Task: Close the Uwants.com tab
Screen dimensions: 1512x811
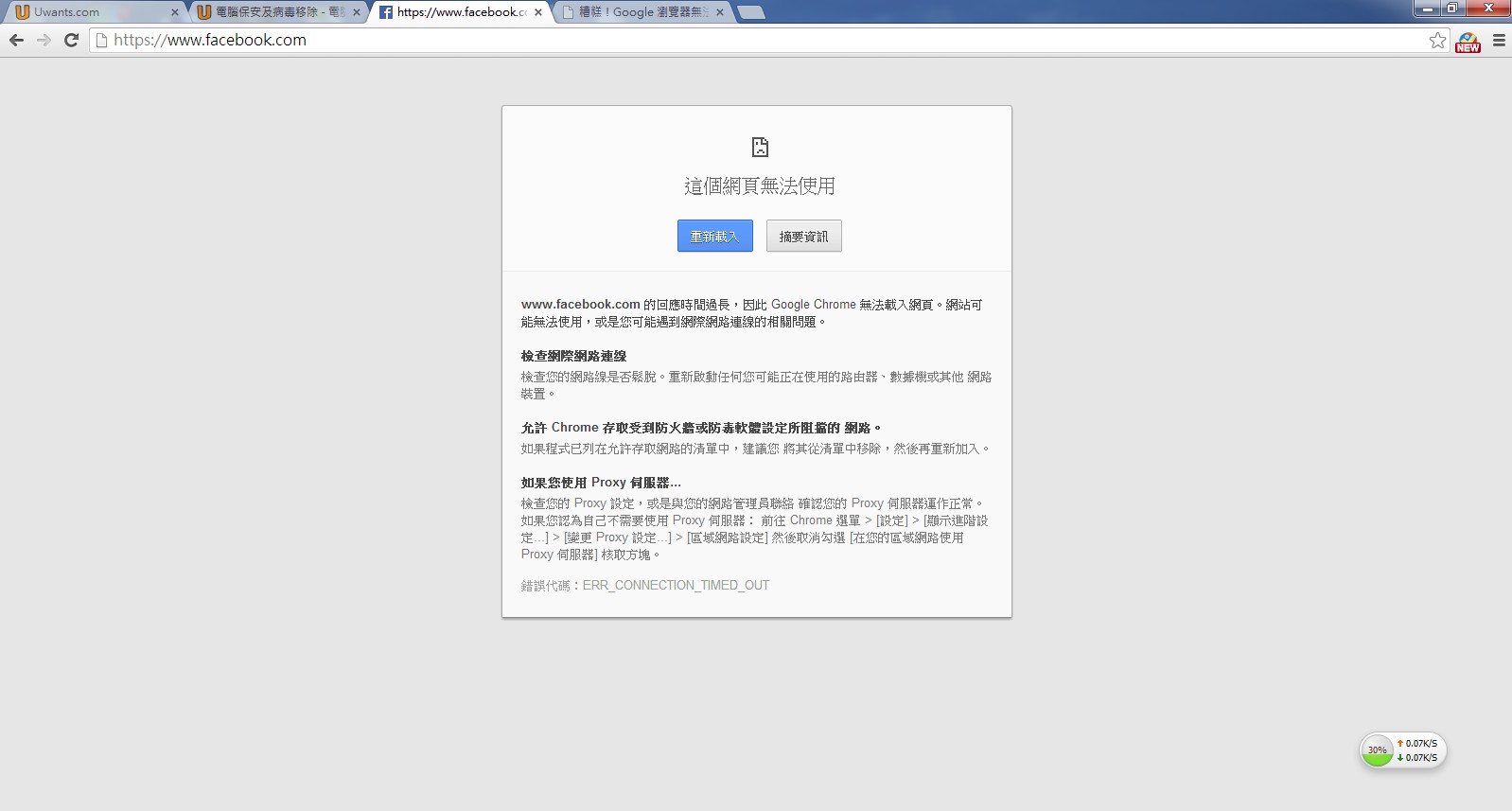Action: click(175, 12)
